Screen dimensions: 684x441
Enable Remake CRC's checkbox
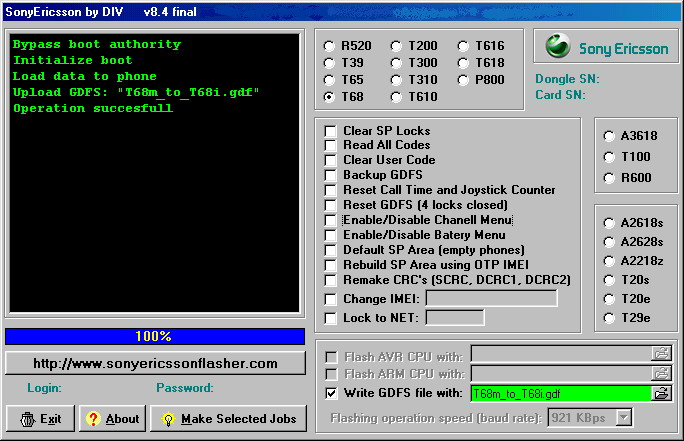tap(331, 280)
